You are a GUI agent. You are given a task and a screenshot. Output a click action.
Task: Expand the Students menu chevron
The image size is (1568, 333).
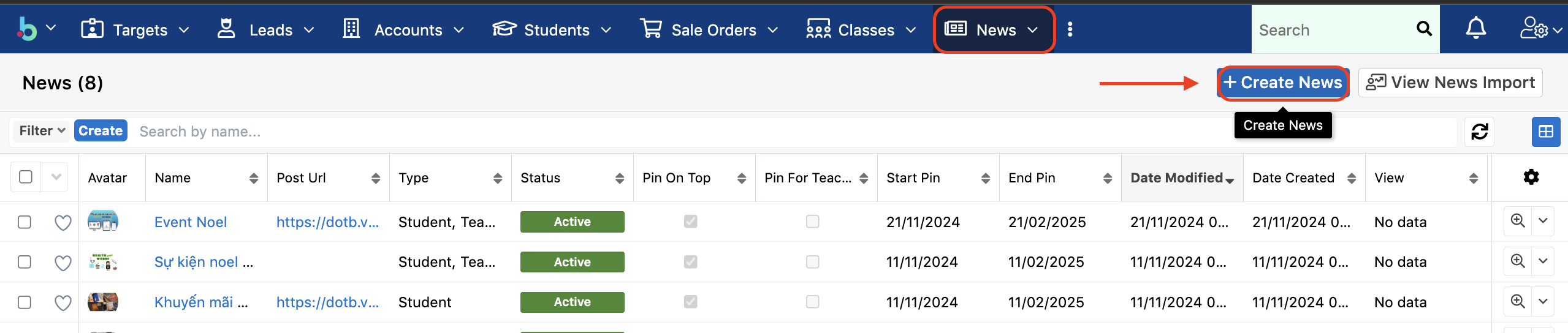coord(606,30)
